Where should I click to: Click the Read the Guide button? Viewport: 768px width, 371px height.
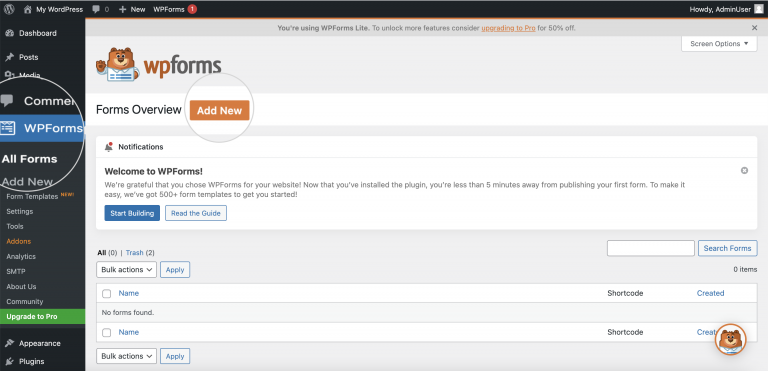click(x=196, y=213)
